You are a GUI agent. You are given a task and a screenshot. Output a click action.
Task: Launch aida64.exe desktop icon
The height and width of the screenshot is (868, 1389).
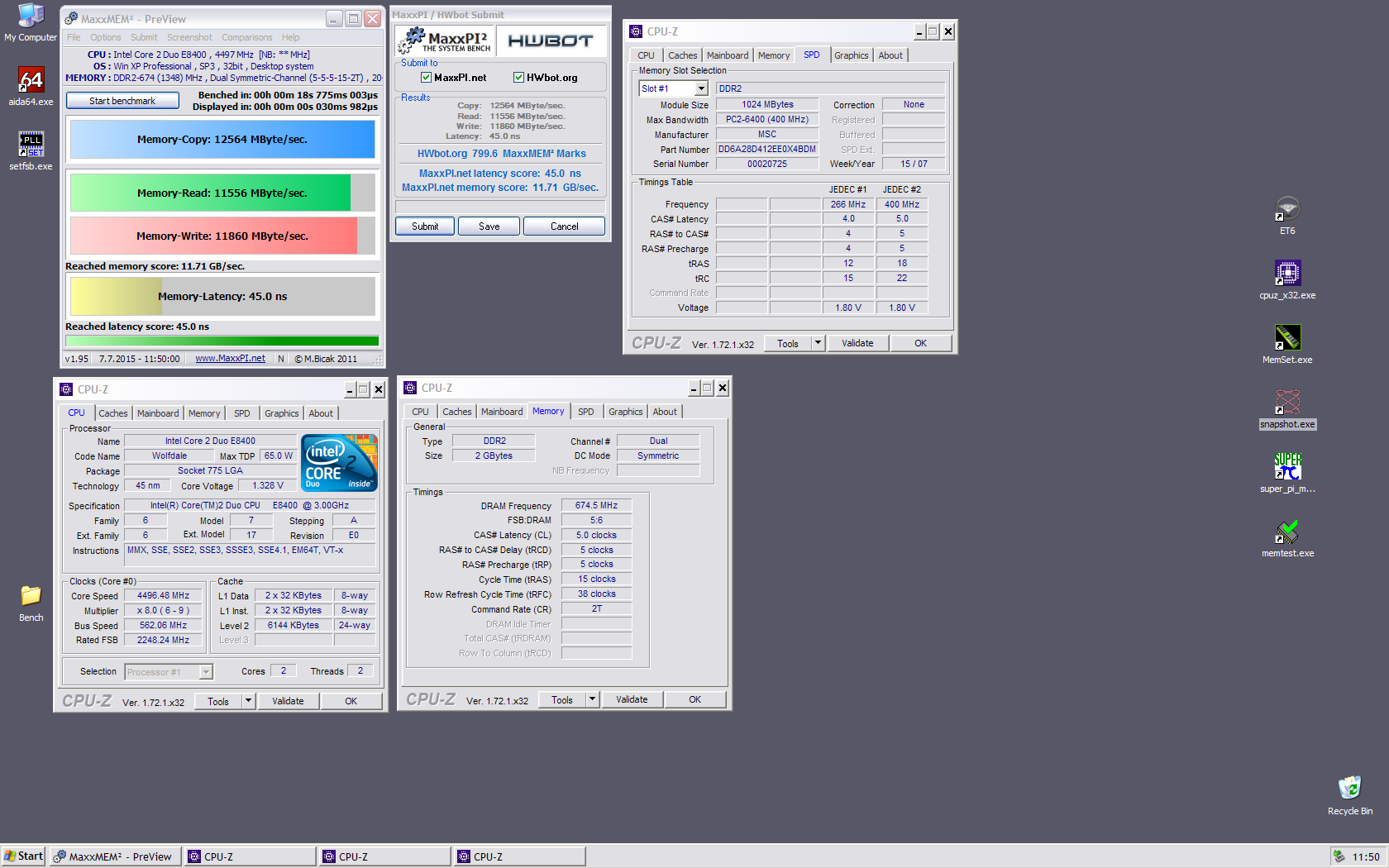[31, 87]
